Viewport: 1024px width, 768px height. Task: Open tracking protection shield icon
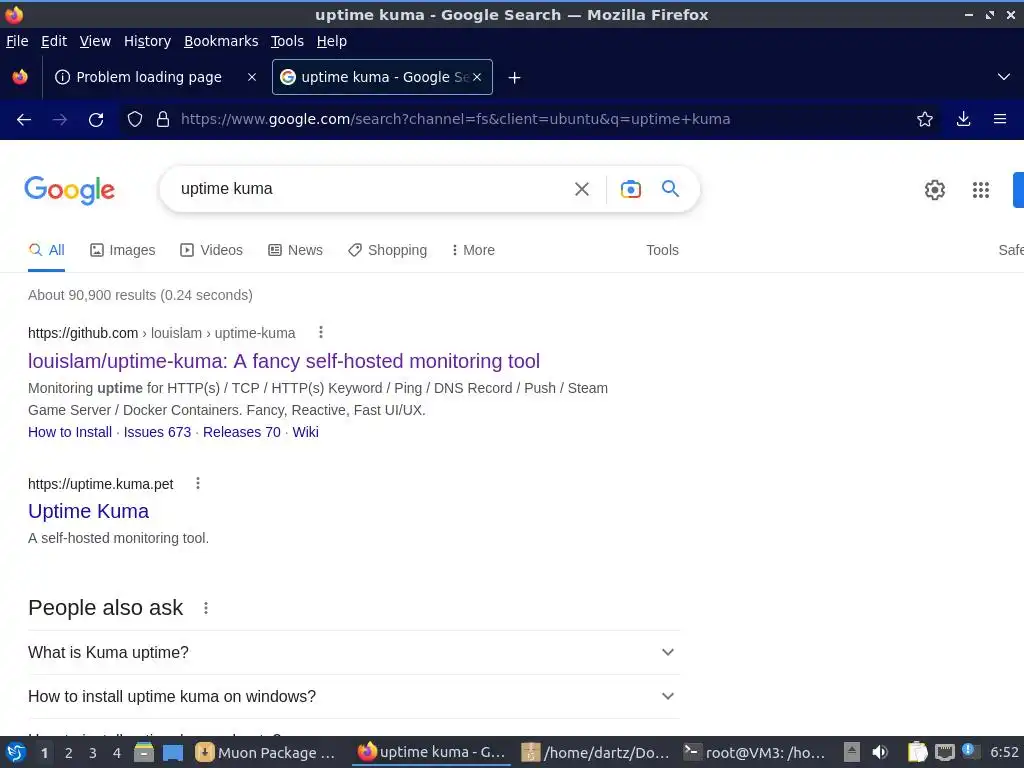point(135,120)
